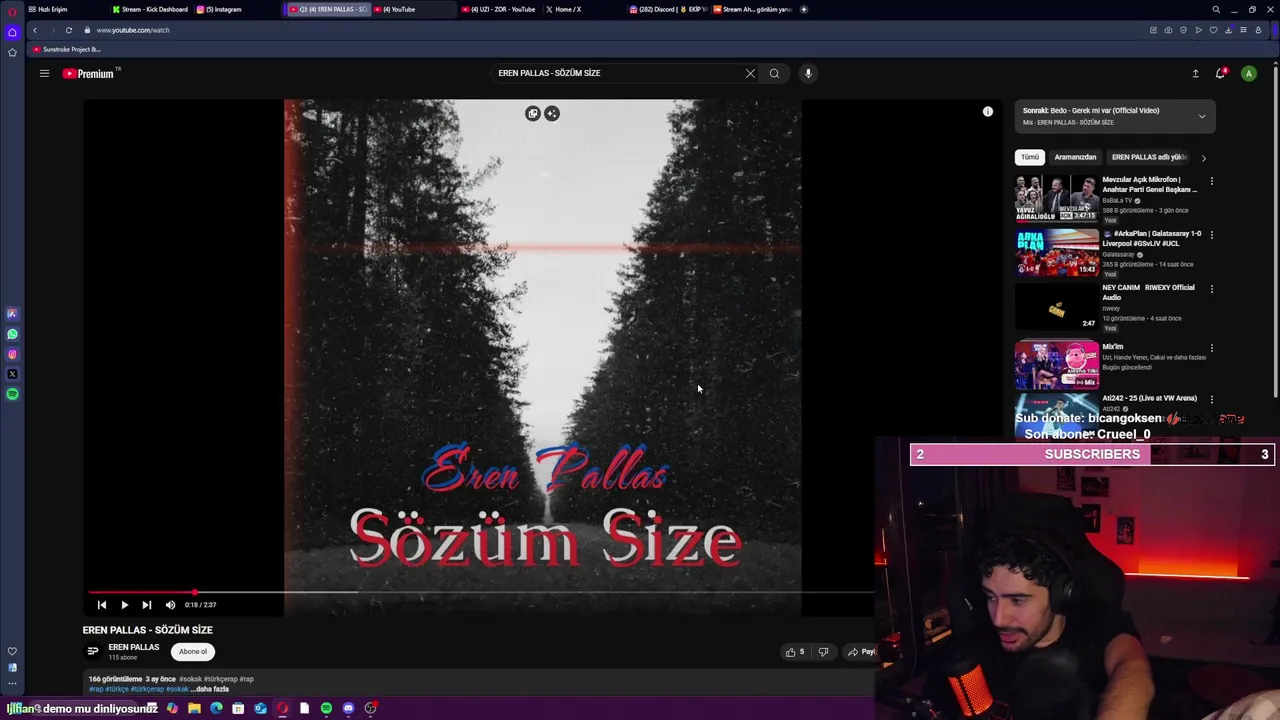
Task: Clear the search box with X
Action: click(x=750, y=73)
